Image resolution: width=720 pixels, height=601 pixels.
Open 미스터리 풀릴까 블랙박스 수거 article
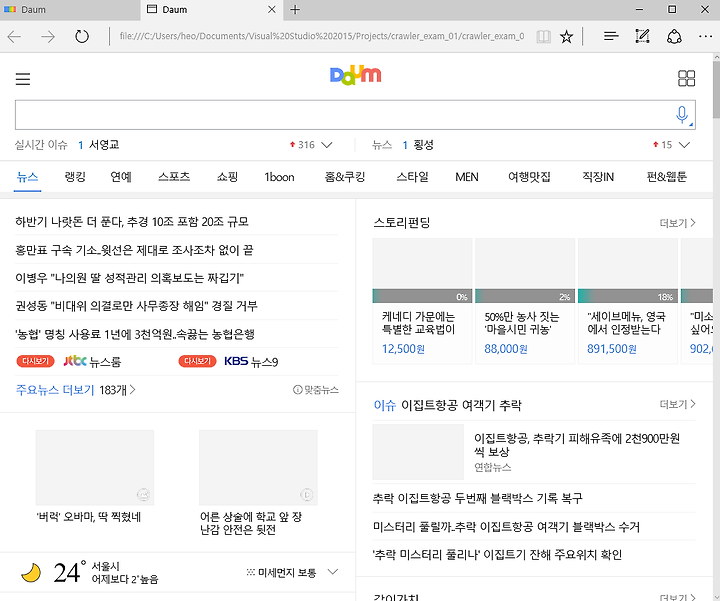(506, 527)
